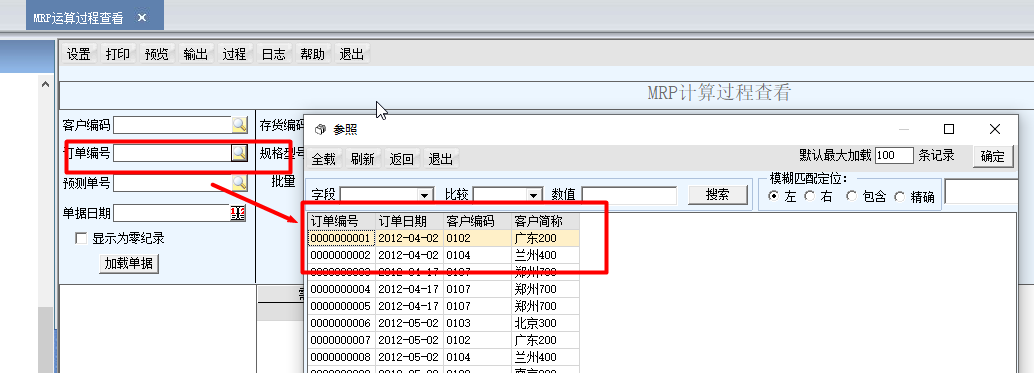Click the 加载单据 button
Viewport: 1034px width, 373px height.
point(129,264)
